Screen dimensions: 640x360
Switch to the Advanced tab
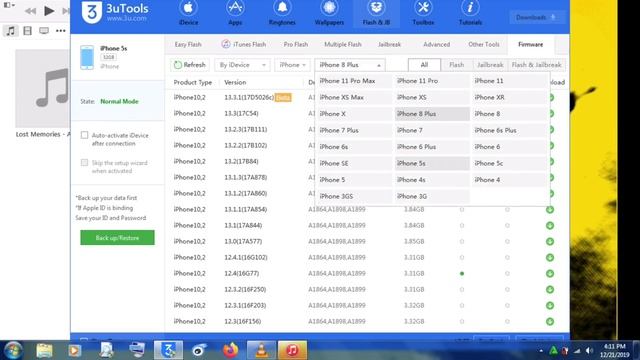[x=436, y=44]
